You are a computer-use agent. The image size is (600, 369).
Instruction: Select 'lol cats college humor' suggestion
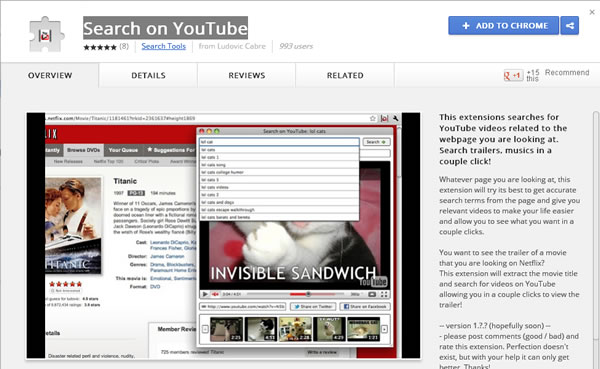(279, 172)
